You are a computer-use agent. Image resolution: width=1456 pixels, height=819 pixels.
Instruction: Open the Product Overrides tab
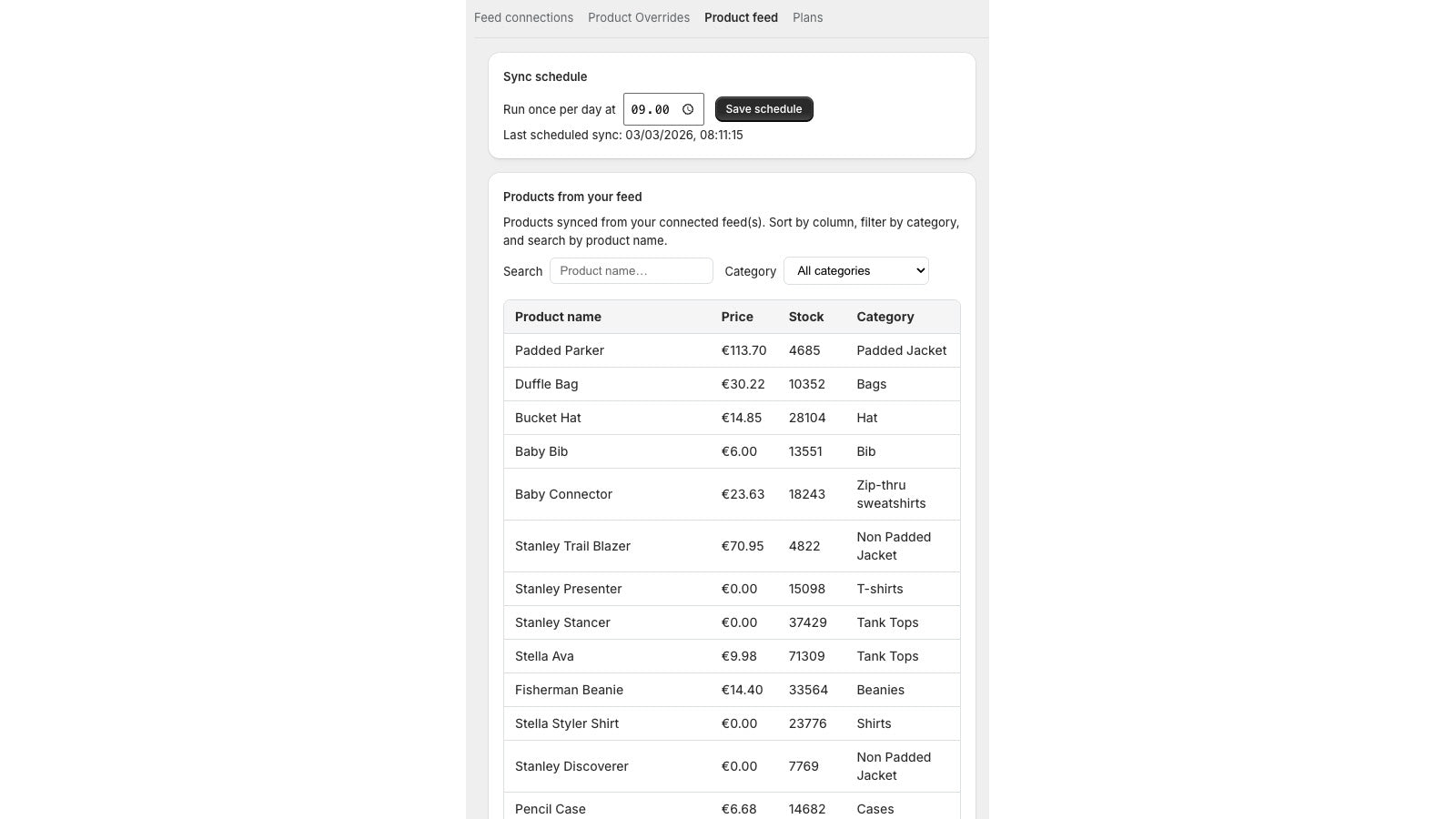[639, 17]
